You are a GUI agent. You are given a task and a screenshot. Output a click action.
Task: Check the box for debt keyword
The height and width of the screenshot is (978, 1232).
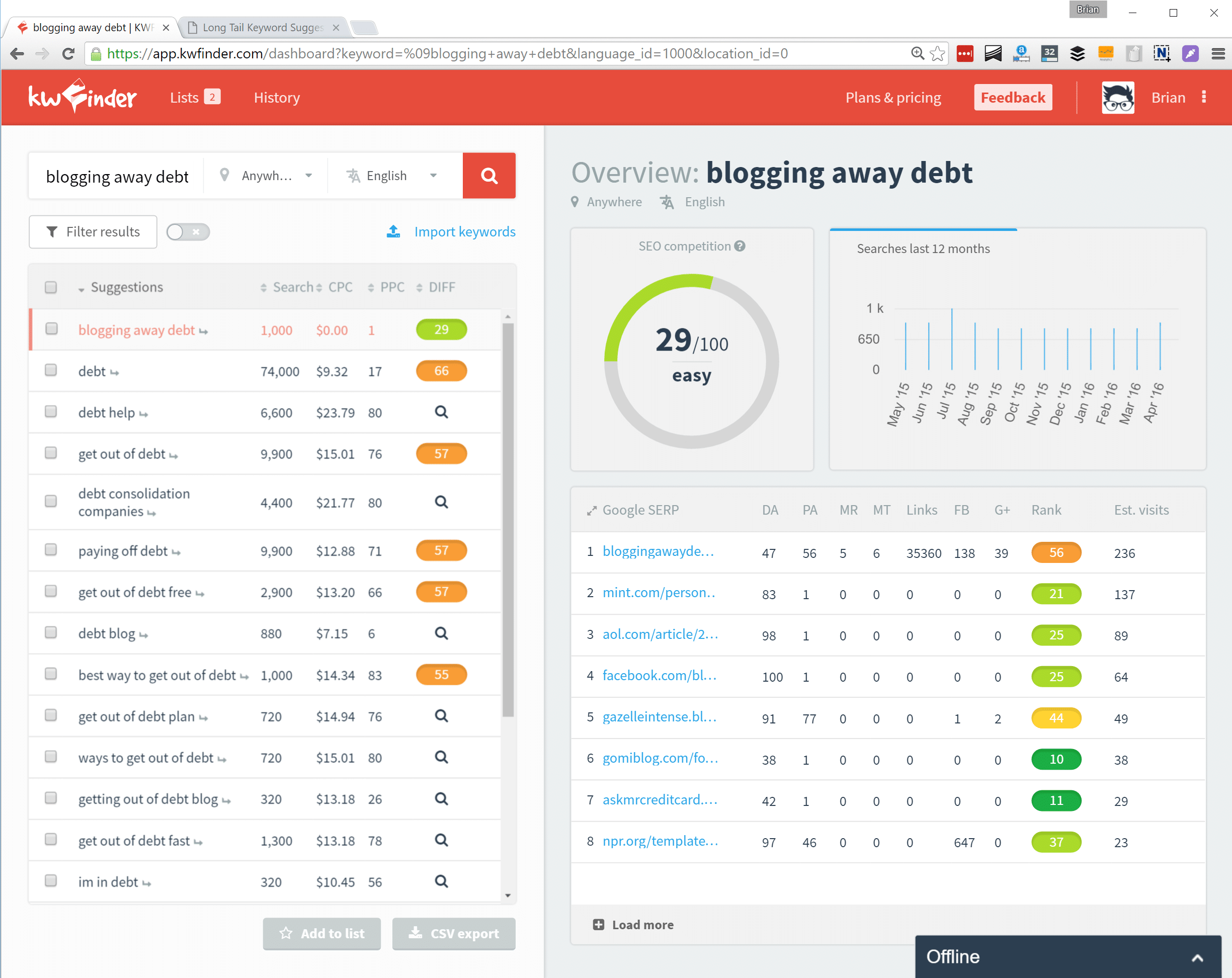coord(51,370)
